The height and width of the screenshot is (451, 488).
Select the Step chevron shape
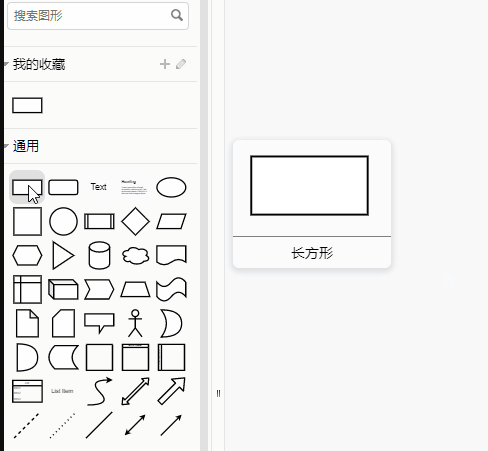tap(99, 289)
